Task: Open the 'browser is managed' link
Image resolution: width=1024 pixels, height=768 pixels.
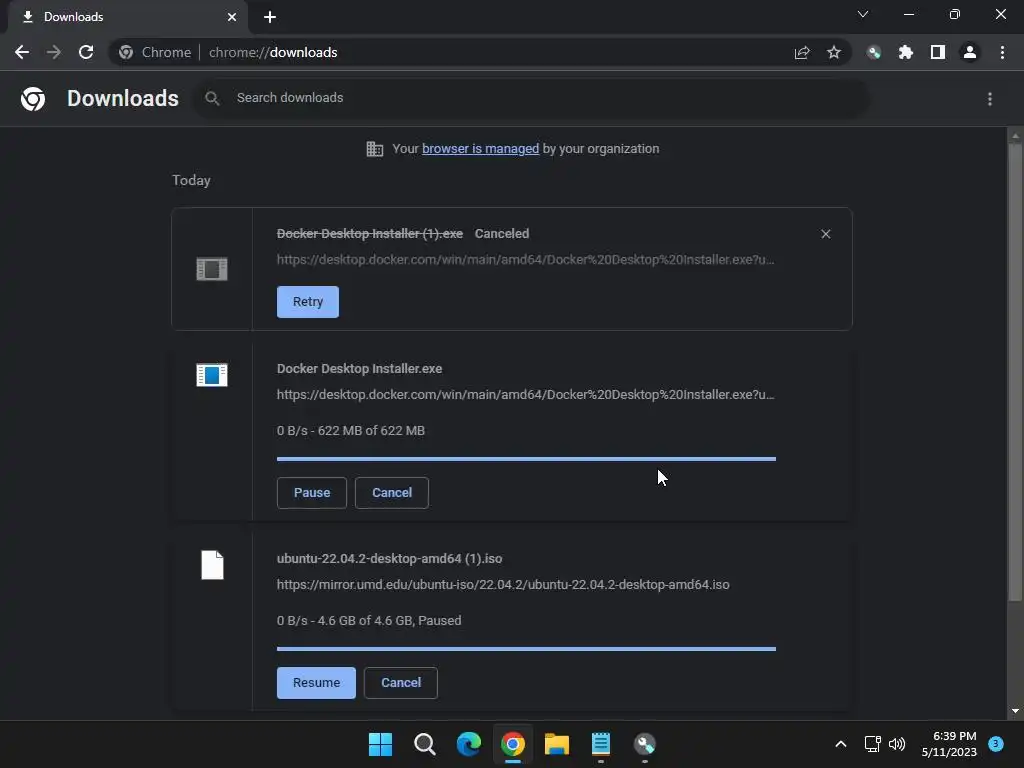Action: coord(481,149)
